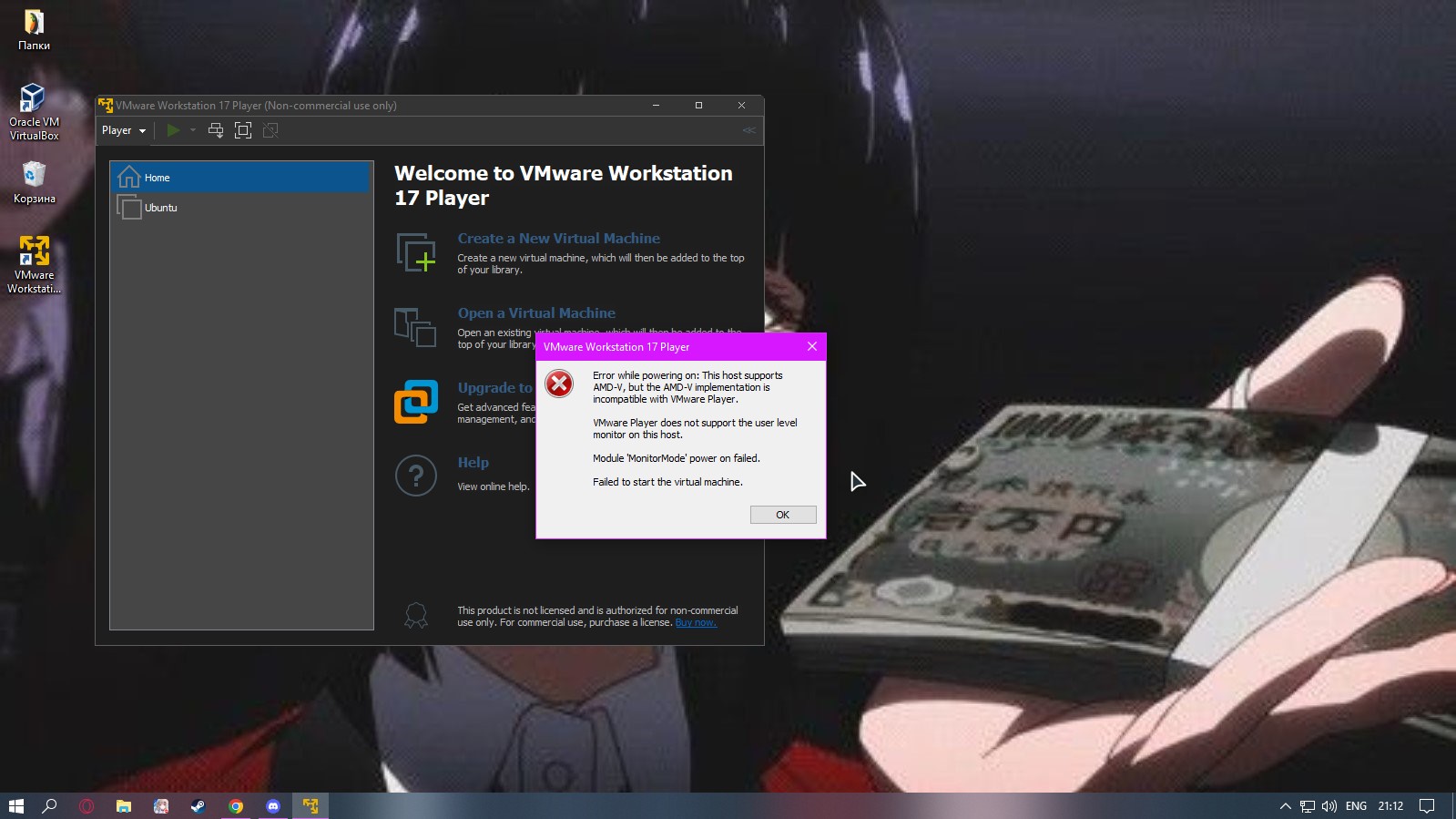This screenshot has width=1456, height=819.
Task: Open the Папки desktop icon
Action: pyautogui.click(x=34, y=29)
